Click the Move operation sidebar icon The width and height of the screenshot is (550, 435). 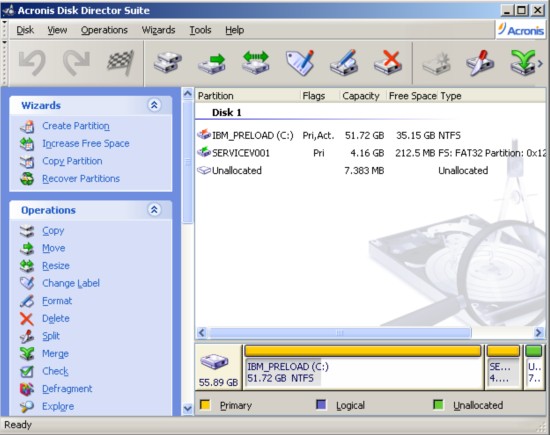click(27, 249)
